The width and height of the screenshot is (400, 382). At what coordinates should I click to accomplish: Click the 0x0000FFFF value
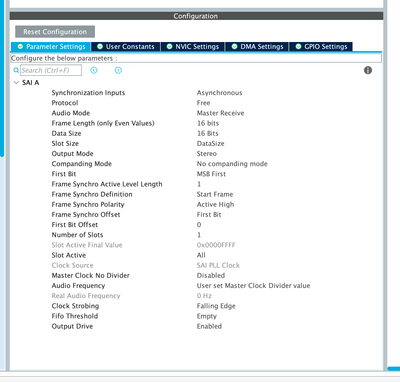pos(216,245)
